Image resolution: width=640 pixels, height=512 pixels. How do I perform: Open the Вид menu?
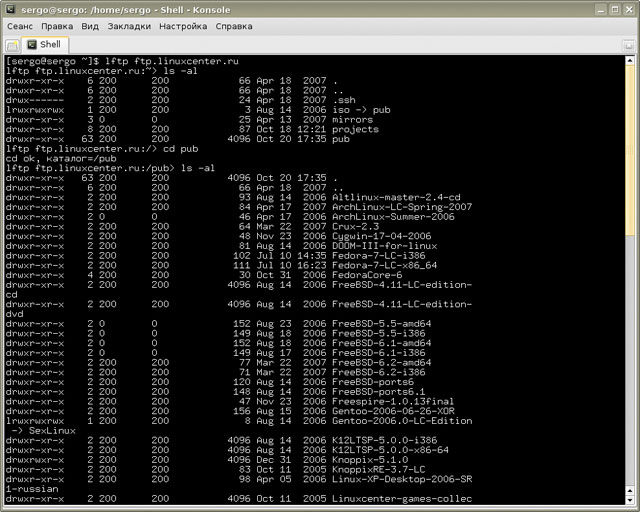coord(90,26)
